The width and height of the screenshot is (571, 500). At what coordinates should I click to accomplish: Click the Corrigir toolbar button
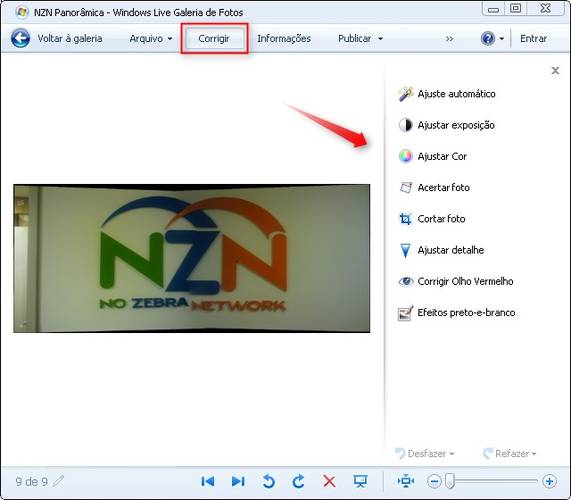(x=214, y=38)
